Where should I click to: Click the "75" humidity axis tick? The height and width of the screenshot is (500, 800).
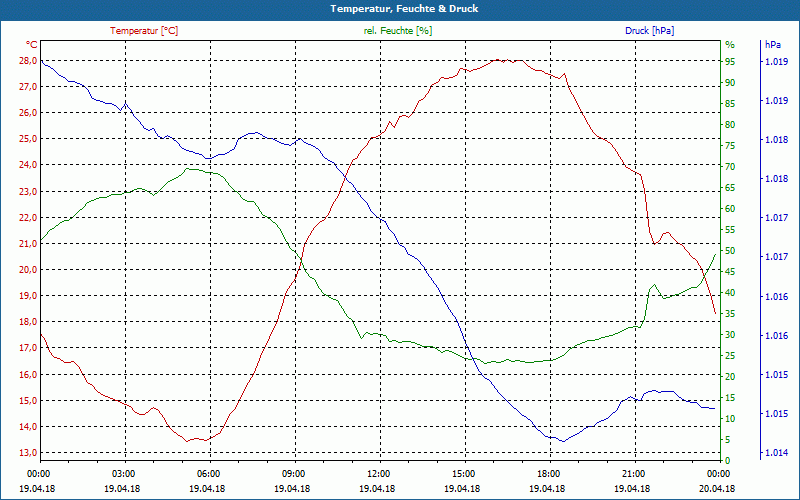[x=730, y=146]
